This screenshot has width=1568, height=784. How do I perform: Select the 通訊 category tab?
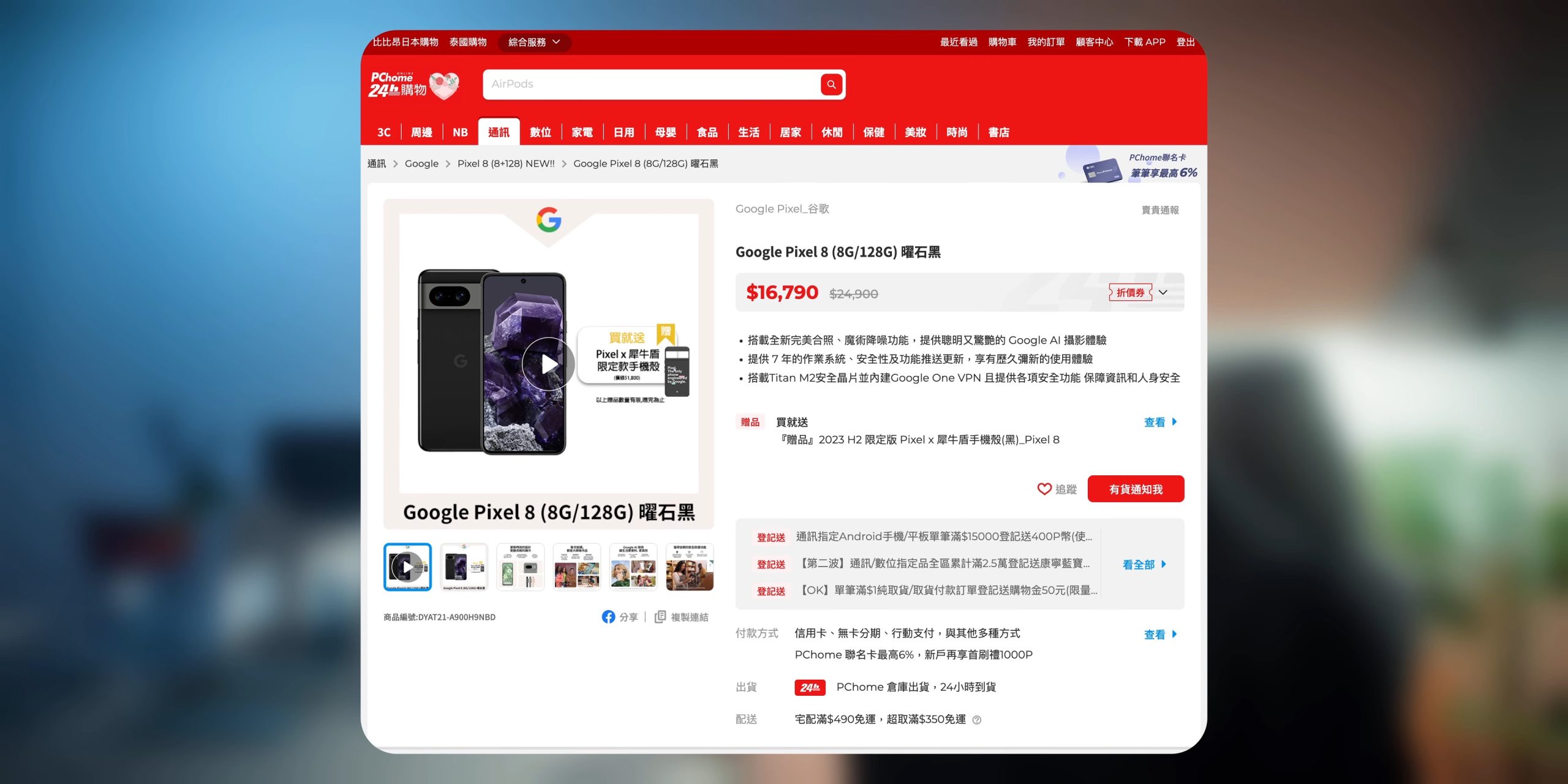499,132
